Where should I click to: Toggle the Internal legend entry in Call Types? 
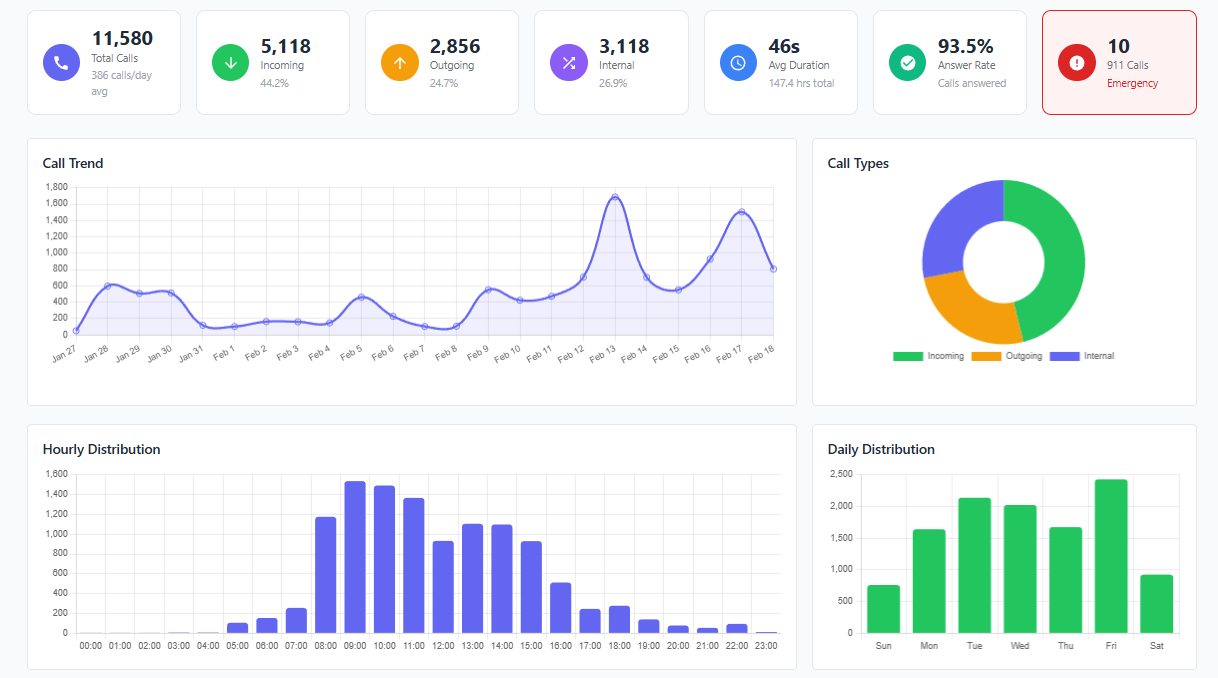(x=1083, y=356)
